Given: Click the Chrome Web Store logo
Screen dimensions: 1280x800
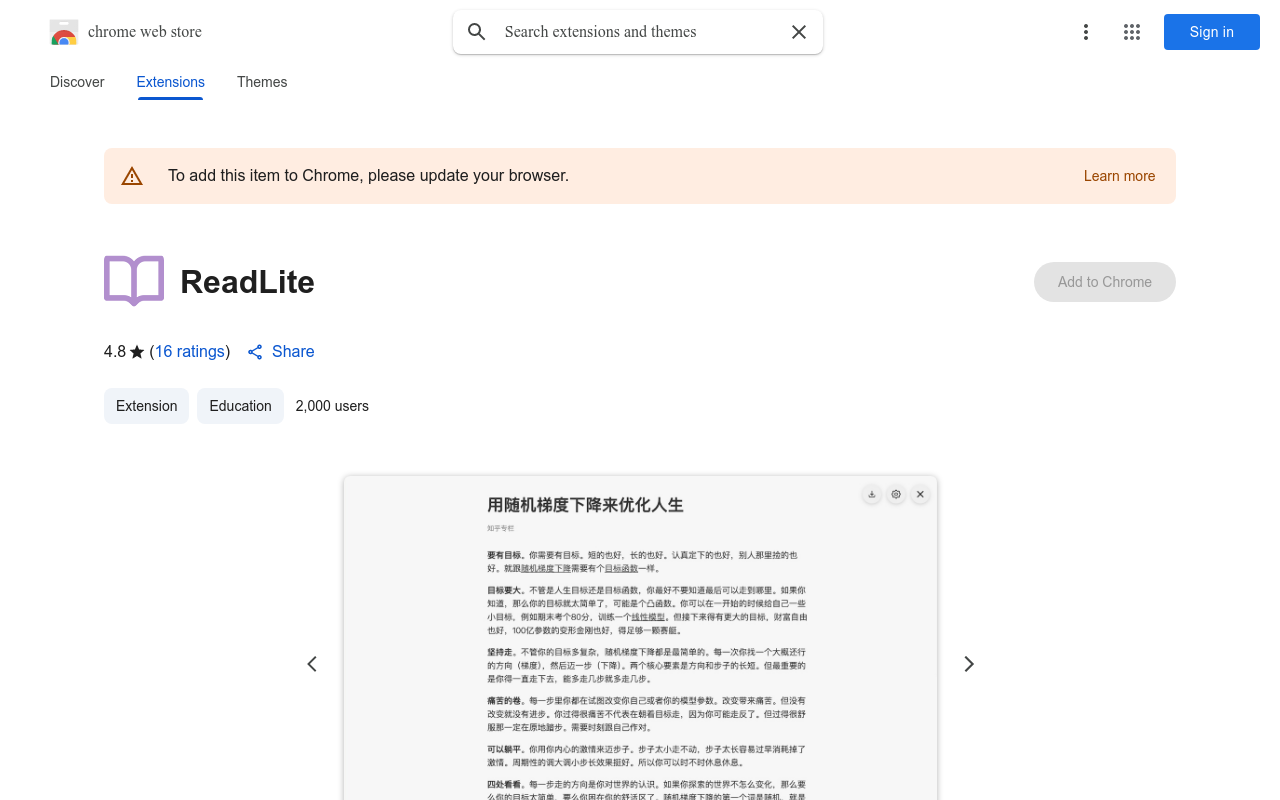Looking at the screenshot, I should pyautogui.click(x=64, y=32).
